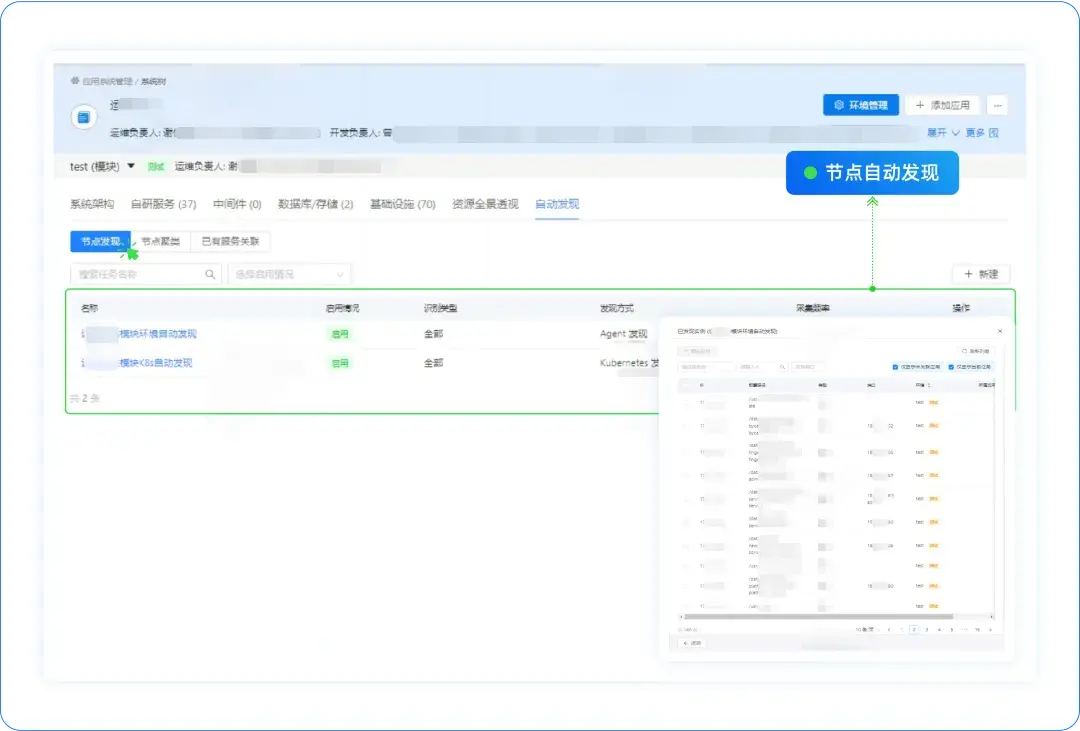This screenshot has width=1080, height=731.
Task: Click the 启用 status badge on 模块环境自动发现 row
Action: (x=339, y=334)
